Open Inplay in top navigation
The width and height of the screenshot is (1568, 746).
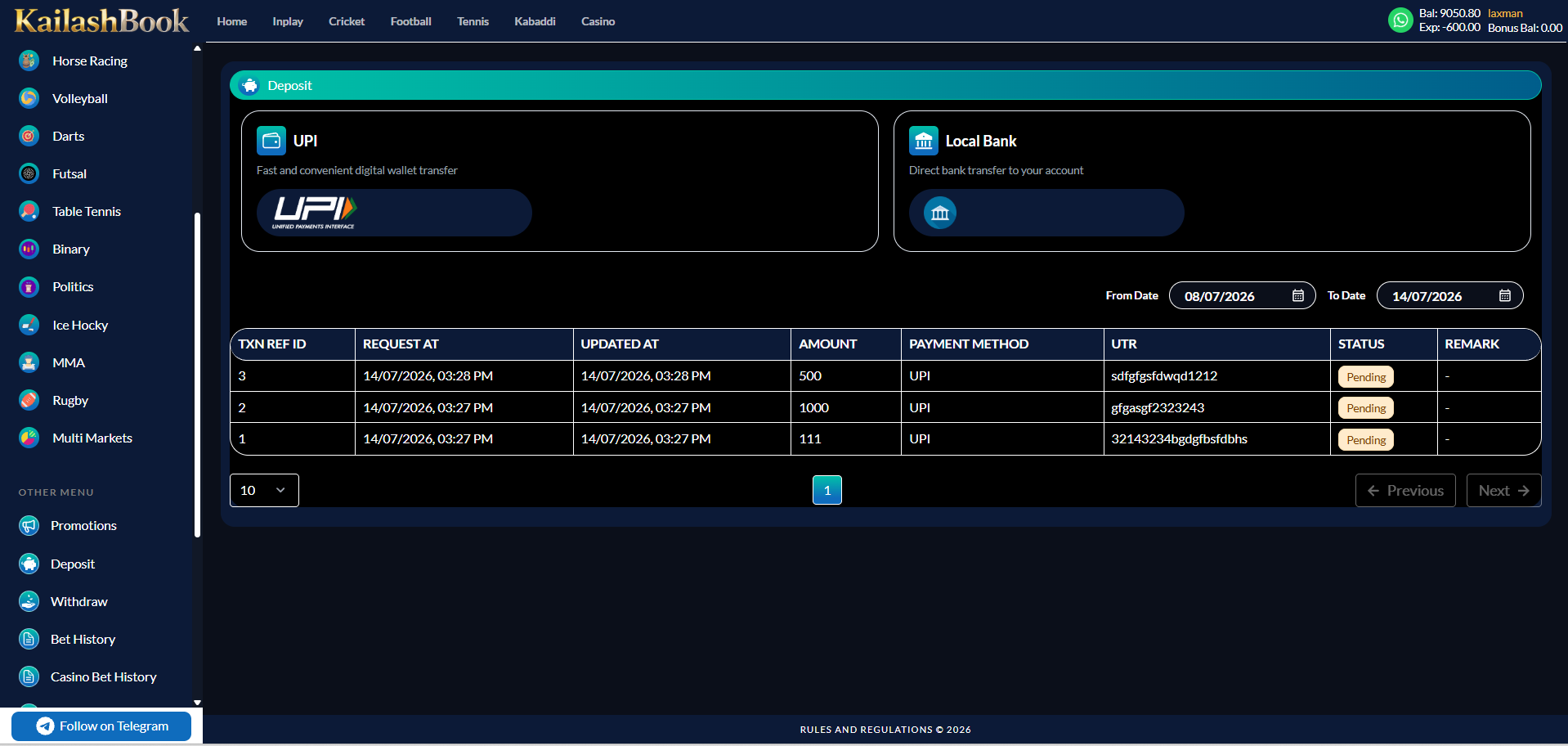click(x=288, y=21)
